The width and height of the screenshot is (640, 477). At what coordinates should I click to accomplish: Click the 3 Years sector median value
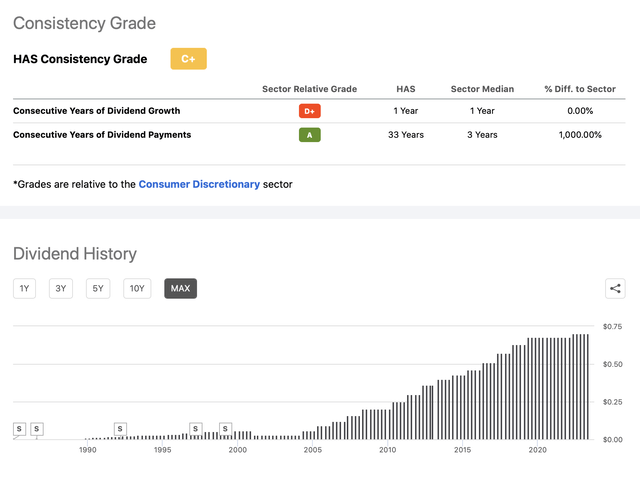482,135
